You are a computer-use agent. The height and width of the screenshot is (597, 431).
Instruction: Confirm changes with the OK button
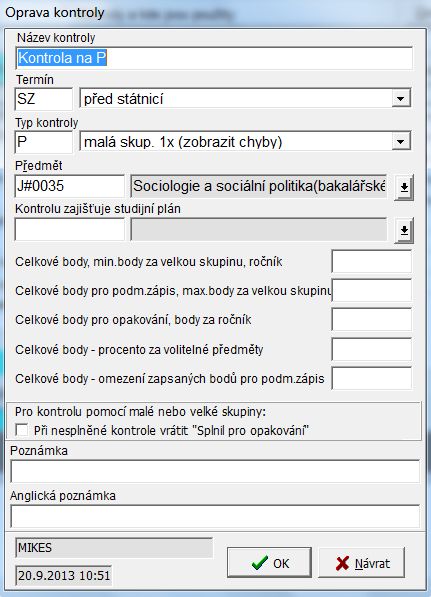[270, 563]
